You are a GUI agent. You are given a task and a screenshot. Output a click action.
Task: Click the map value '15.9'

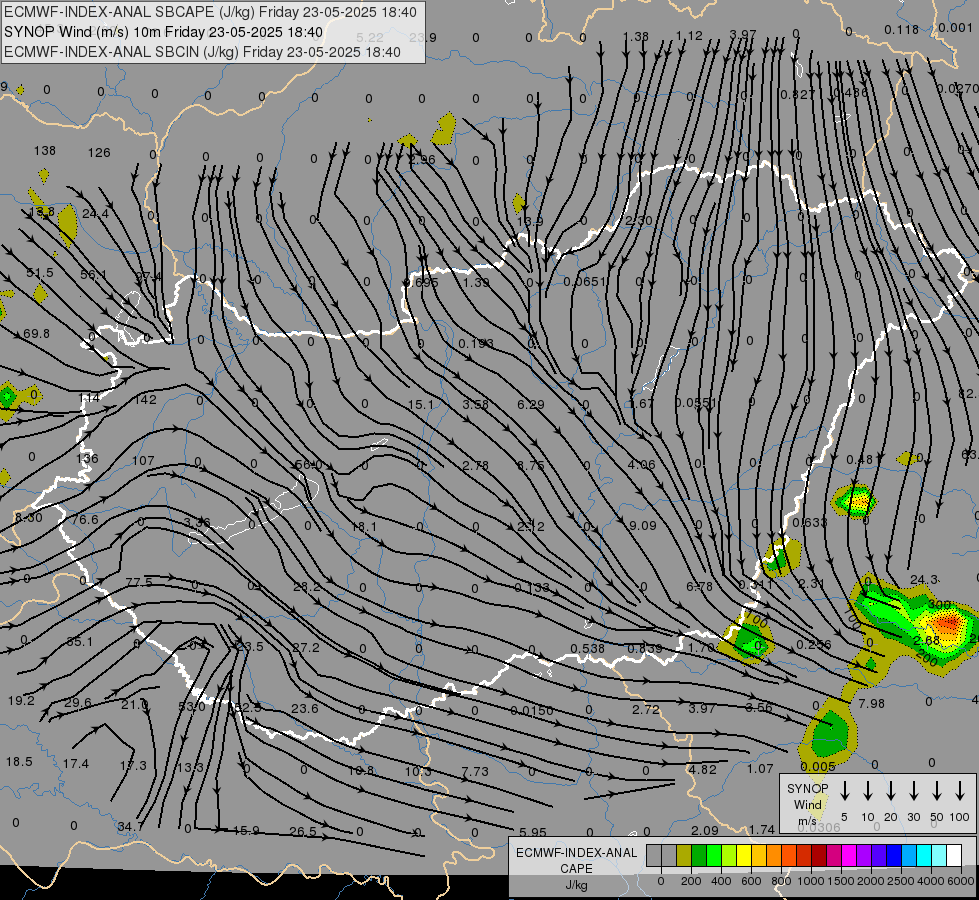click(246, 831)
